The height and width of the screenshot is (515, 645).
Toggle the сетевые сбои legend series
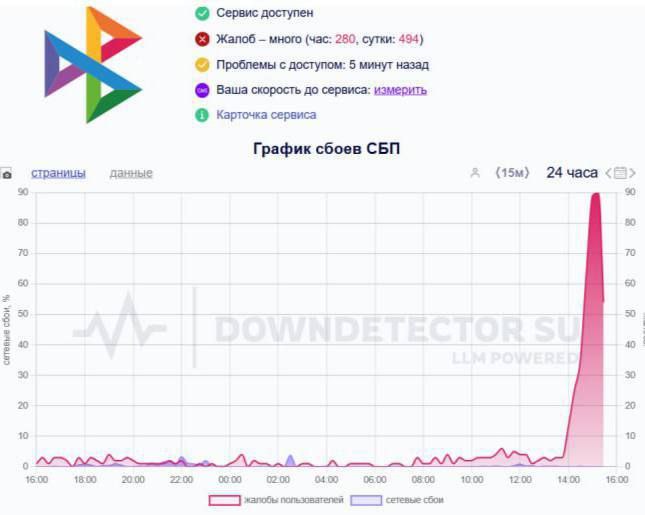tap(397, 500)
